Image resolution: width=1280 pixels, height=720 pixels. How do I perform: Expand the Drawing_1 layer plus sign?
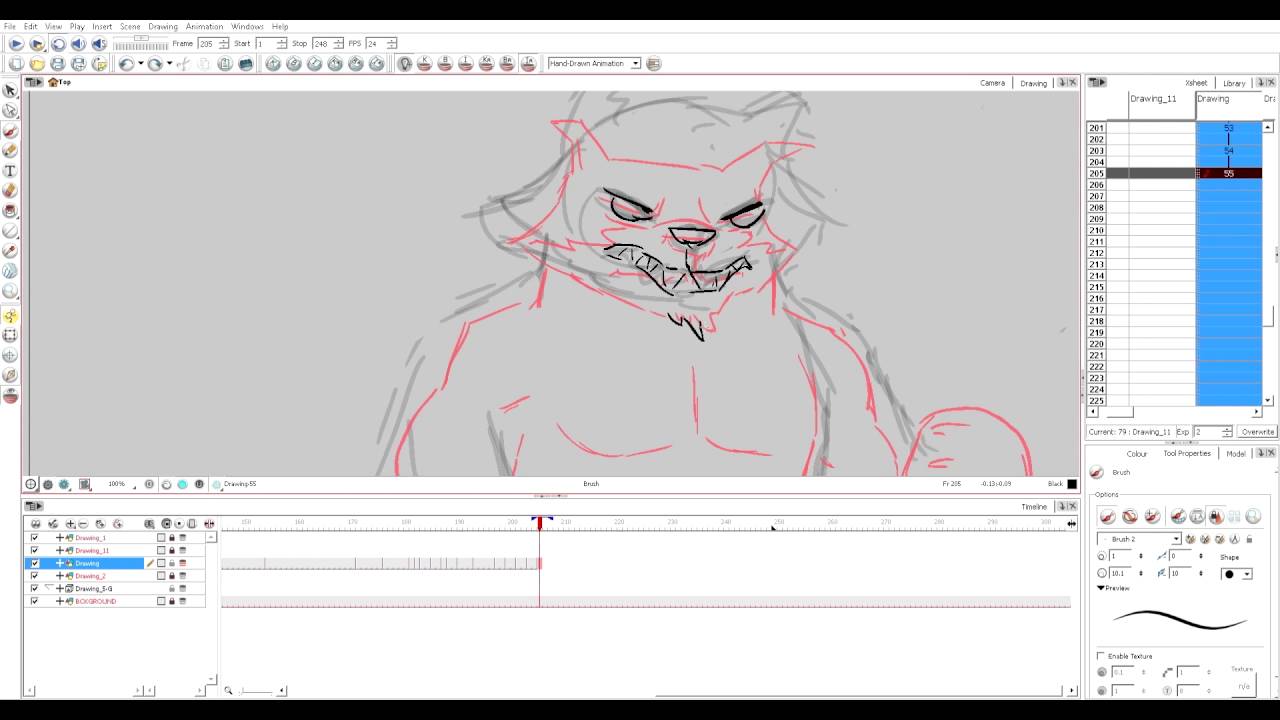tap(59, 538)
